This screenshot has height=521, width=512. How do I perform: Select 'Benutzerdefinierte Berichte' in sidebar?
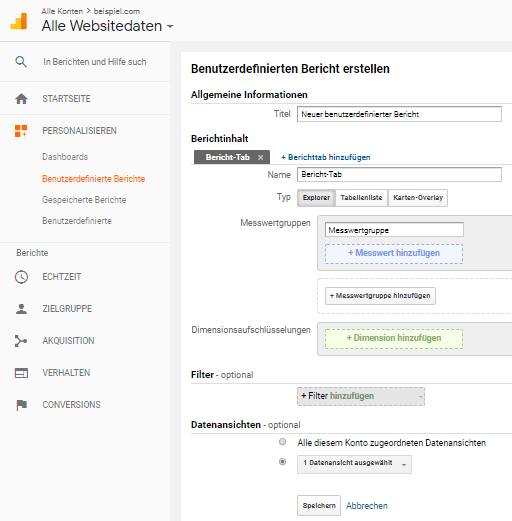tap(93, 179)
